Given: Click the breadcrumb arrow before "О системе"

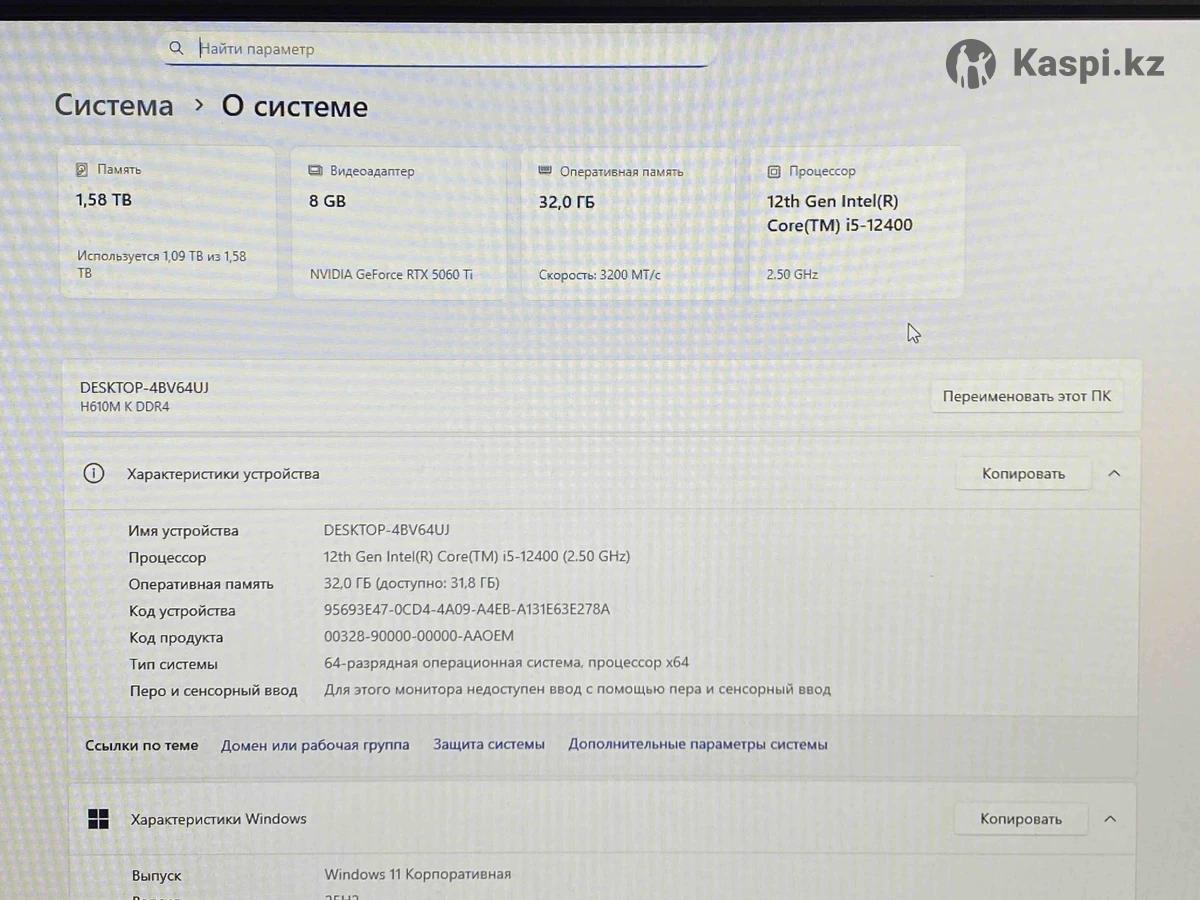Looking at the screenshot, I should pyautogui.click(x=199, y=105).
